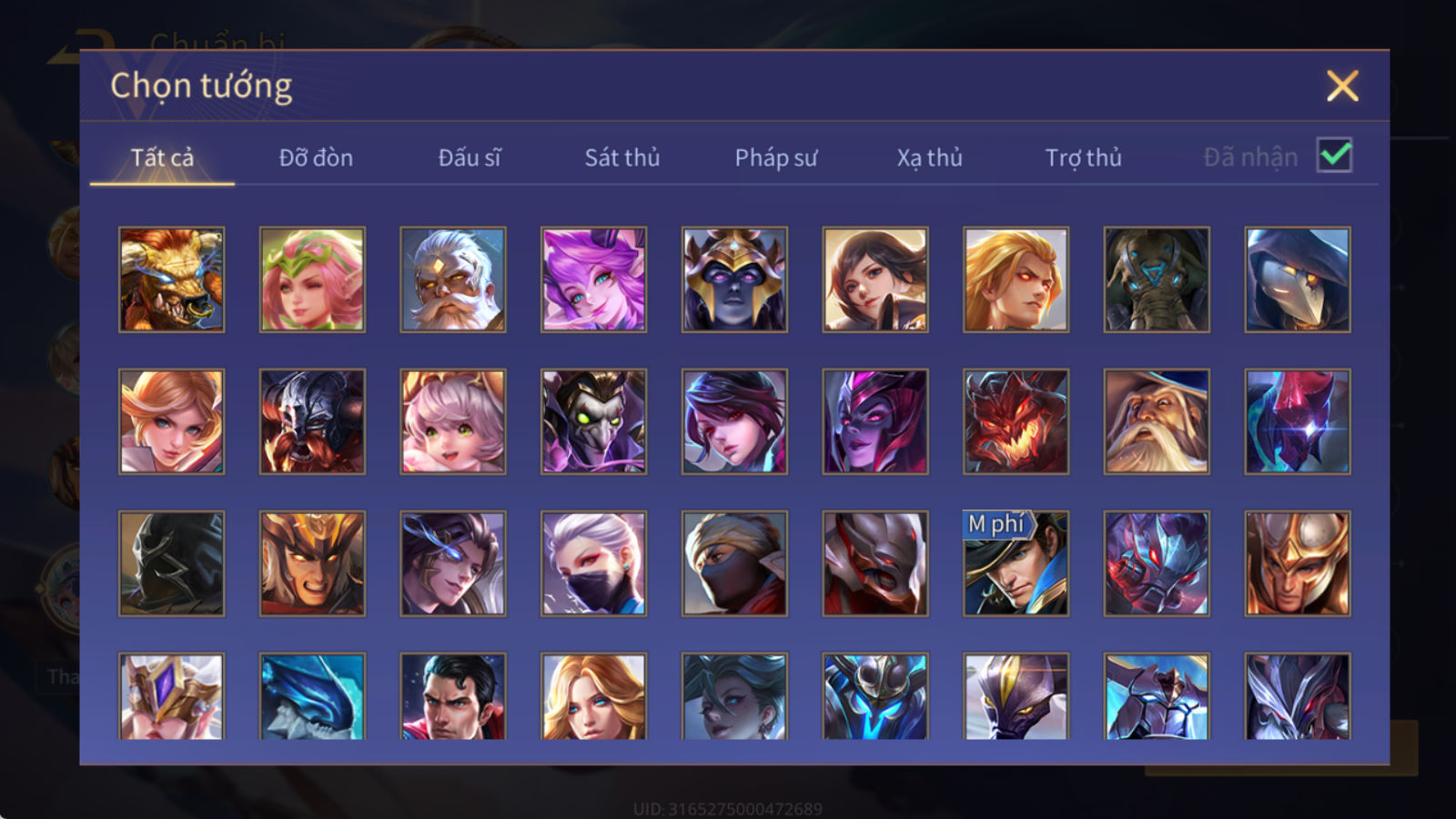Show the 'Pháp sư' heroes tab
The image size is (1456, 819).
(775, 157)
